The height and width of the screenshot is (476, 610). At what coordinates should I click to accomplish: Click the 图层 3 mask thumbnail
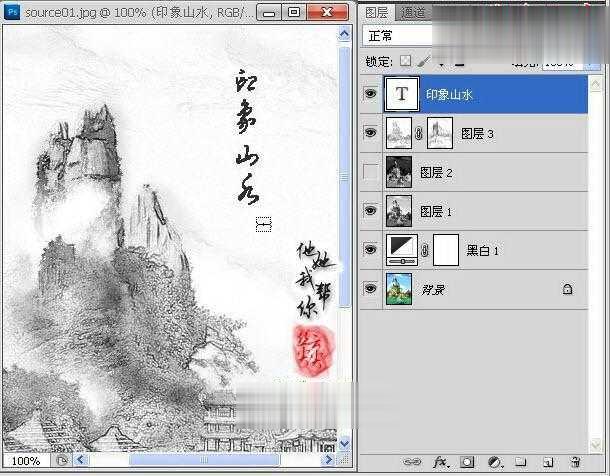[x=440, y=133]
